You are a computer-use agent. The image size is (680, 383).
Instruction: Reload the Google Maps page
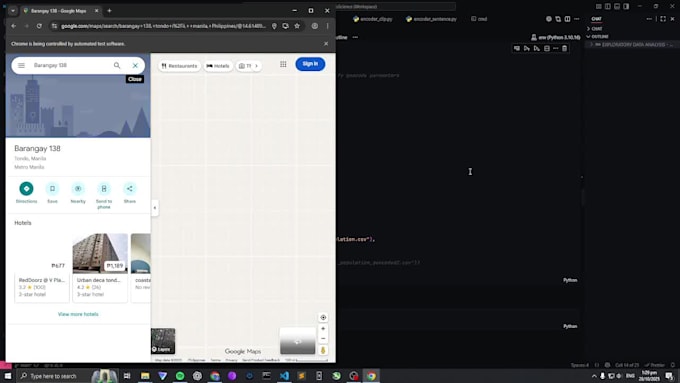[39, 26]
